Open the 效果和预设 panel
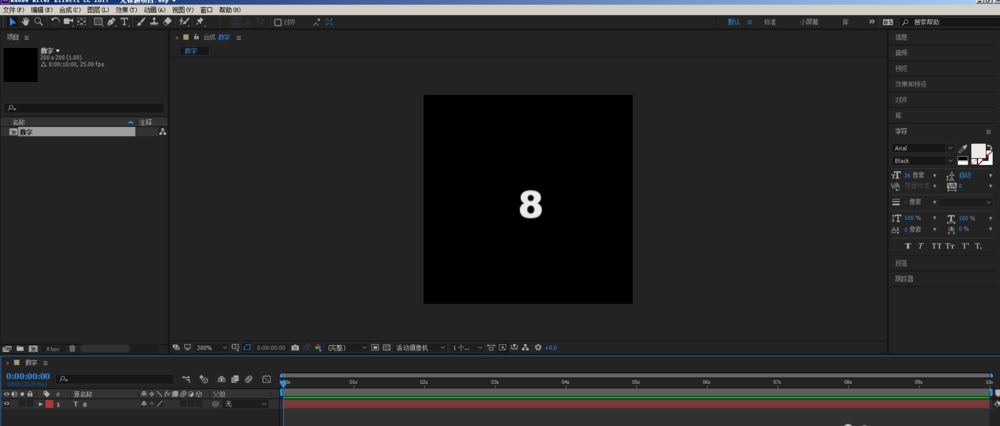The width and height of the screenshot is (1000, 426). coord(911,84)
